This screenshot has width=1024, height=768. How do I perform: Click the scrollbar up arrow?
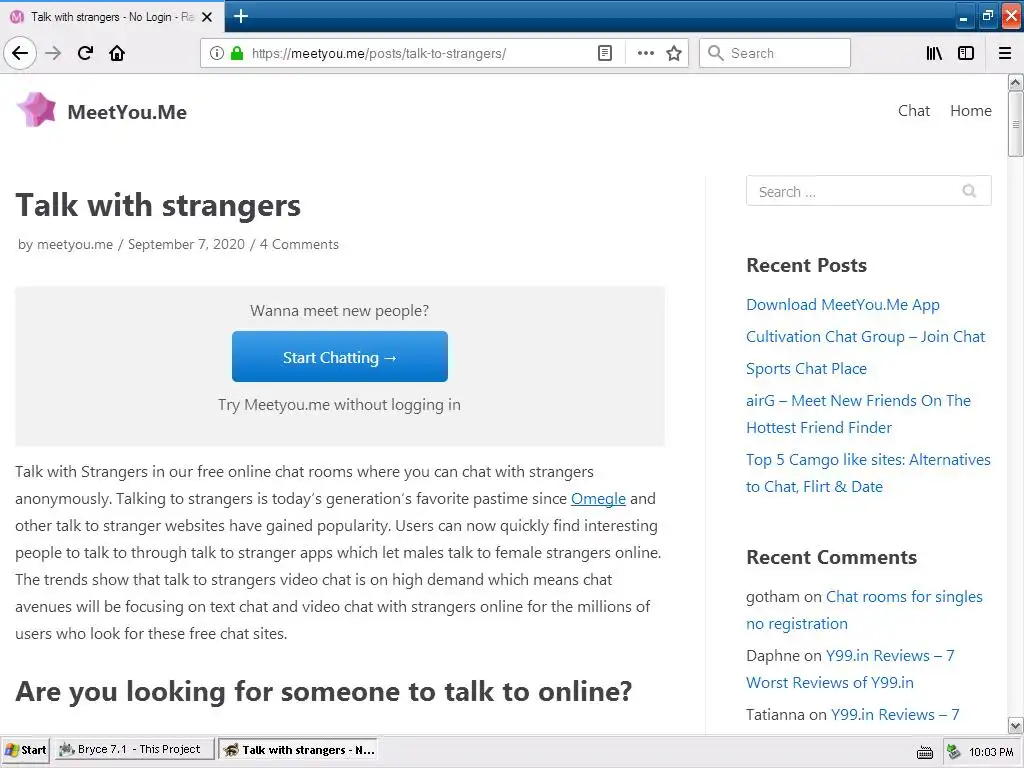(x=1015, y=82)
